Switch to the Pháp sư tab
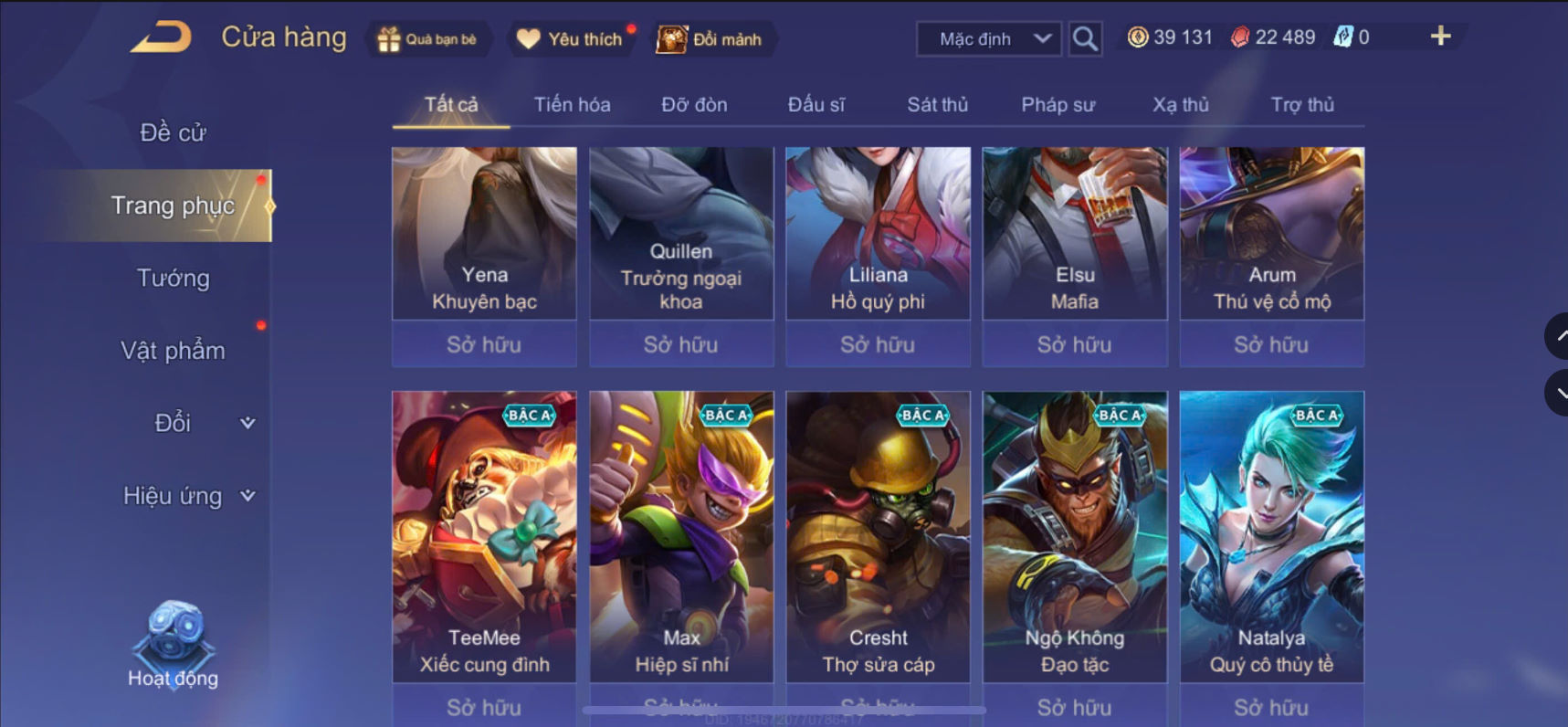The height and width of the screenshot is (727, 1568). coord(1058,105)
